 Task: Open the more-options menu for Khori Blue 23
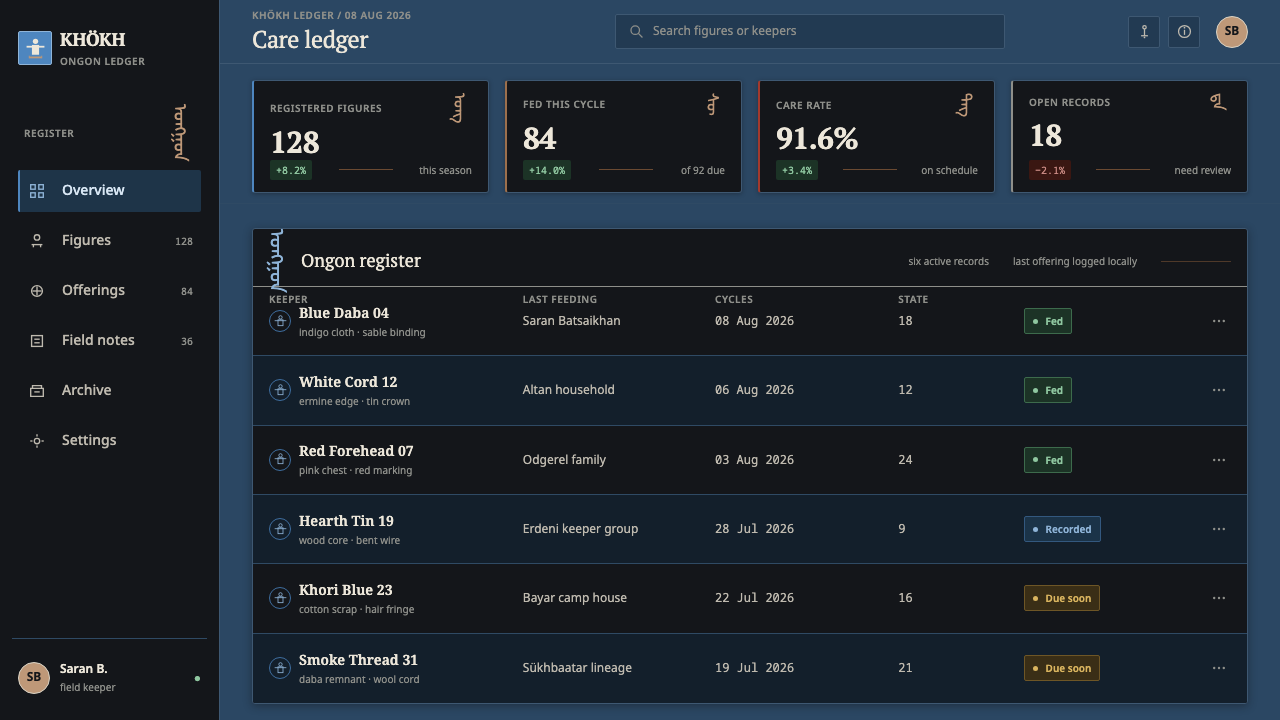click(1219, 598)
